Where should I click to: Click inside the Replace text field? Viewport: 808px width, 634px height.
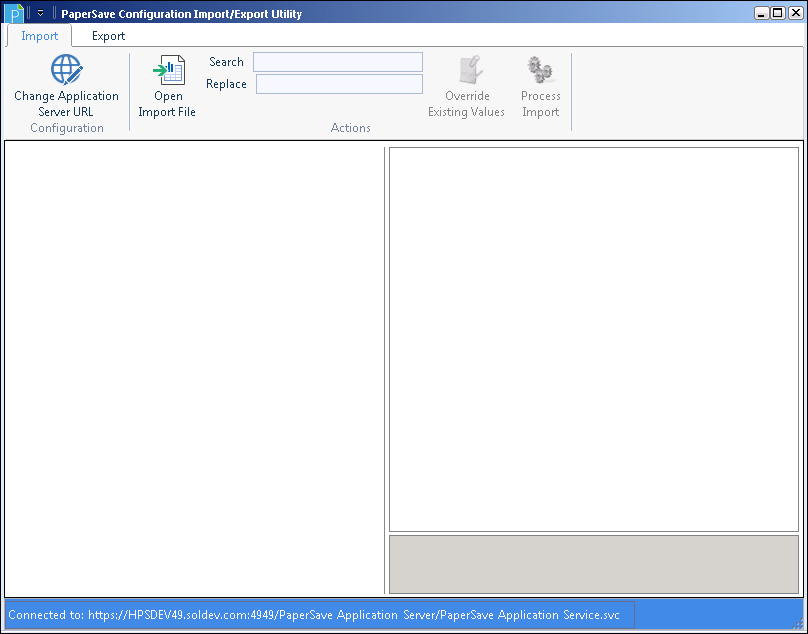(x=340, y=84)
